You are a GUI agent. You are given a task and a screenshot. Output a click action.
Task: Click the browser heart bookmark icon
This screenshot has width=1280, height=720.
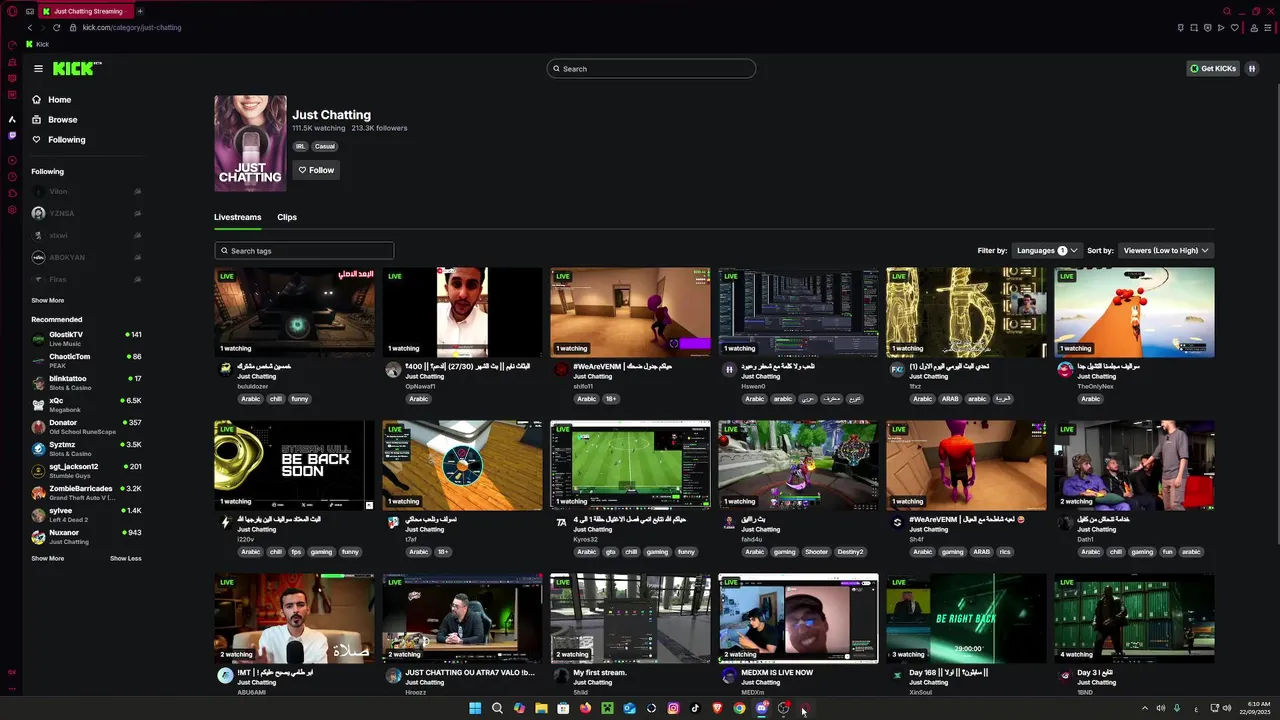(1234, 27)
